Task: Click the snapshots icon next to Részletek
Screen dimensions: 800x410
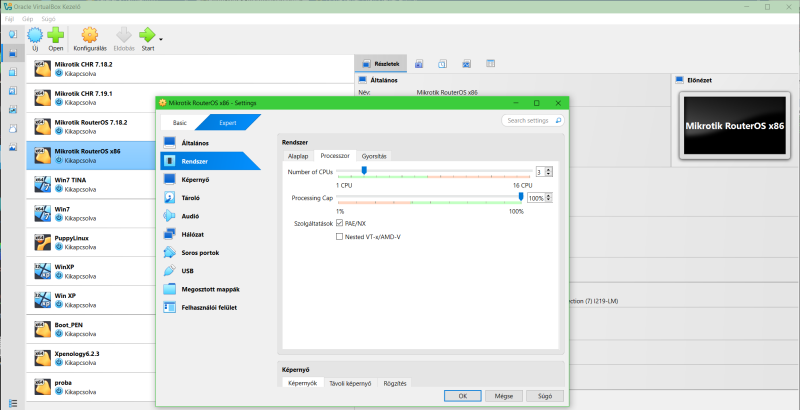Action: [419, 64]
